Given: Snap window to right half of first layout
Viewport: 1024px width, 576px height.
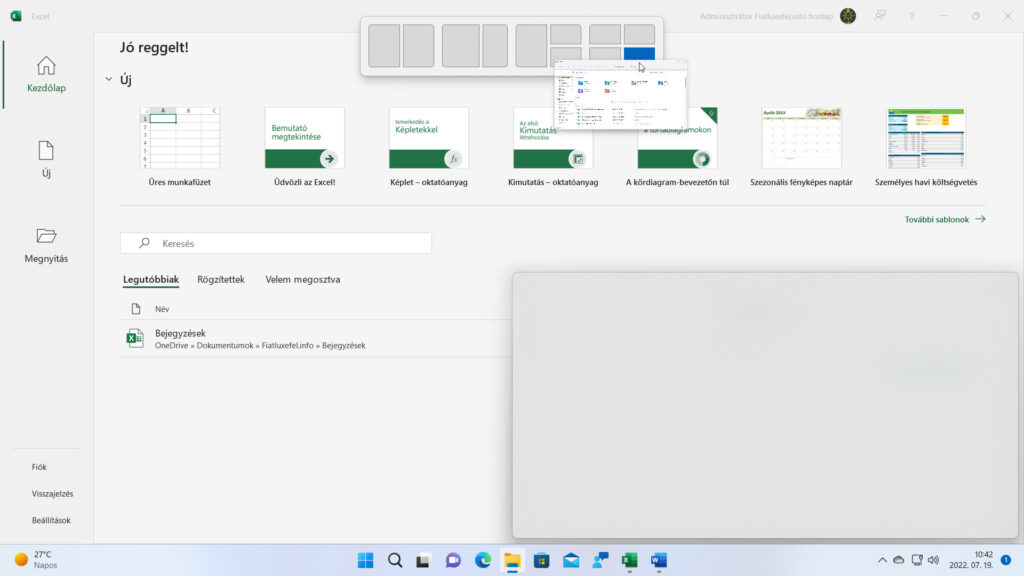Looking at the screenshot, I should point(419,46).
